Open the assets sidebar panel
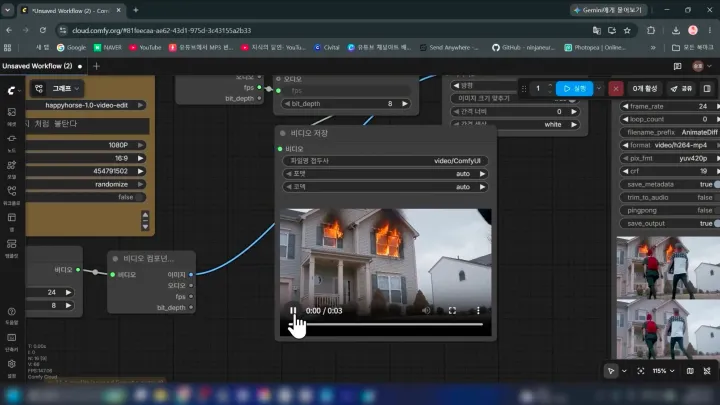 click(11, 115)
